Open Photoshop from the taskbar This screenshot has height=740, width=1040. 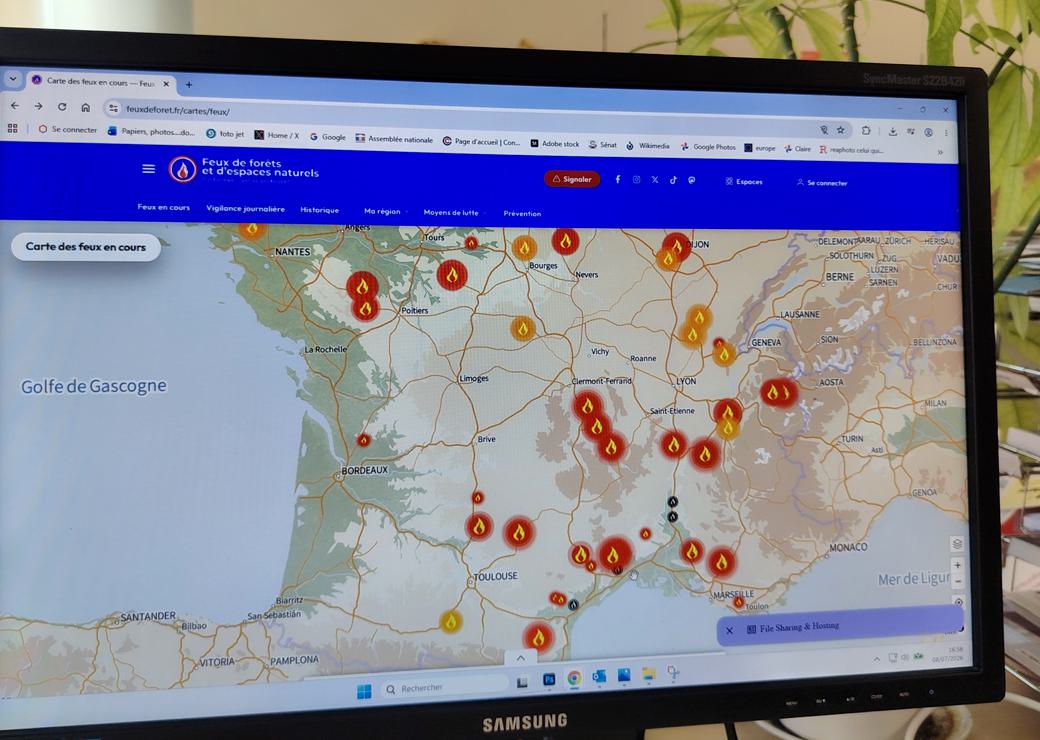[549, 680]
